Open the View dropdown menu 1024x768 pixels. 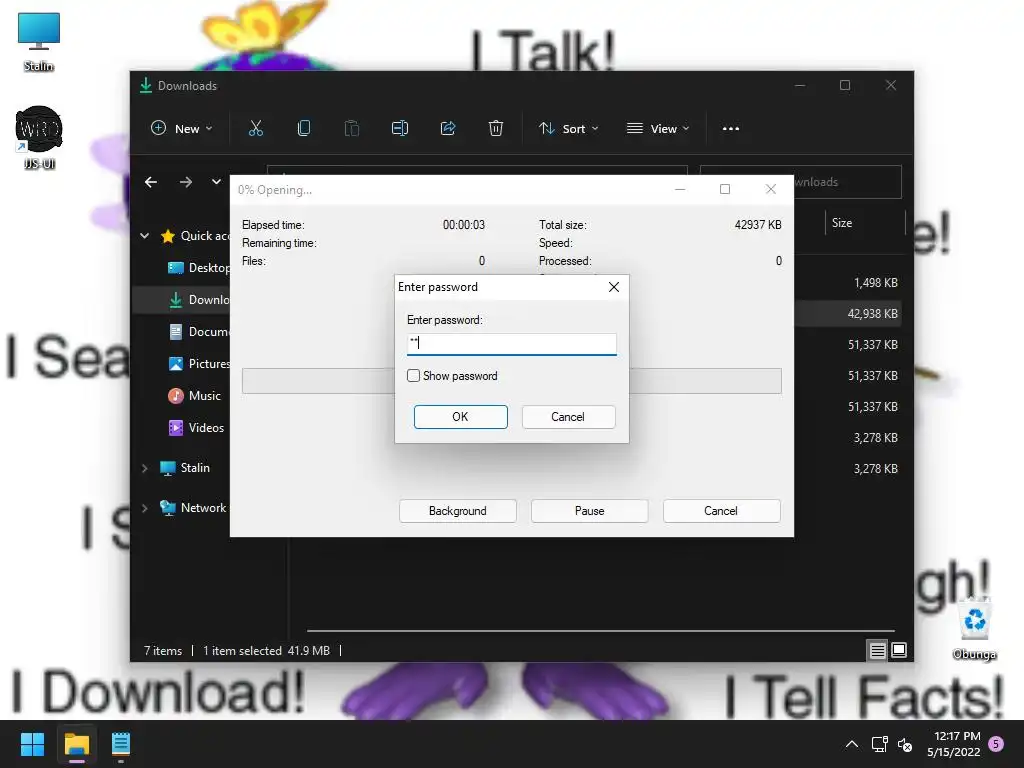658,129
